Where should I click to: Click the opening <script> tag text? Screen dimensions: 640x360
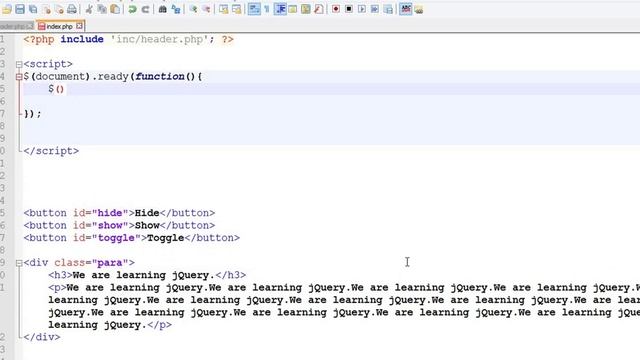48,64
